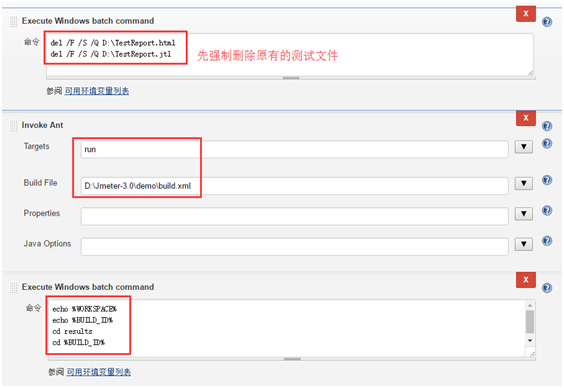Click the empty Java Options input field

[295, 247]
